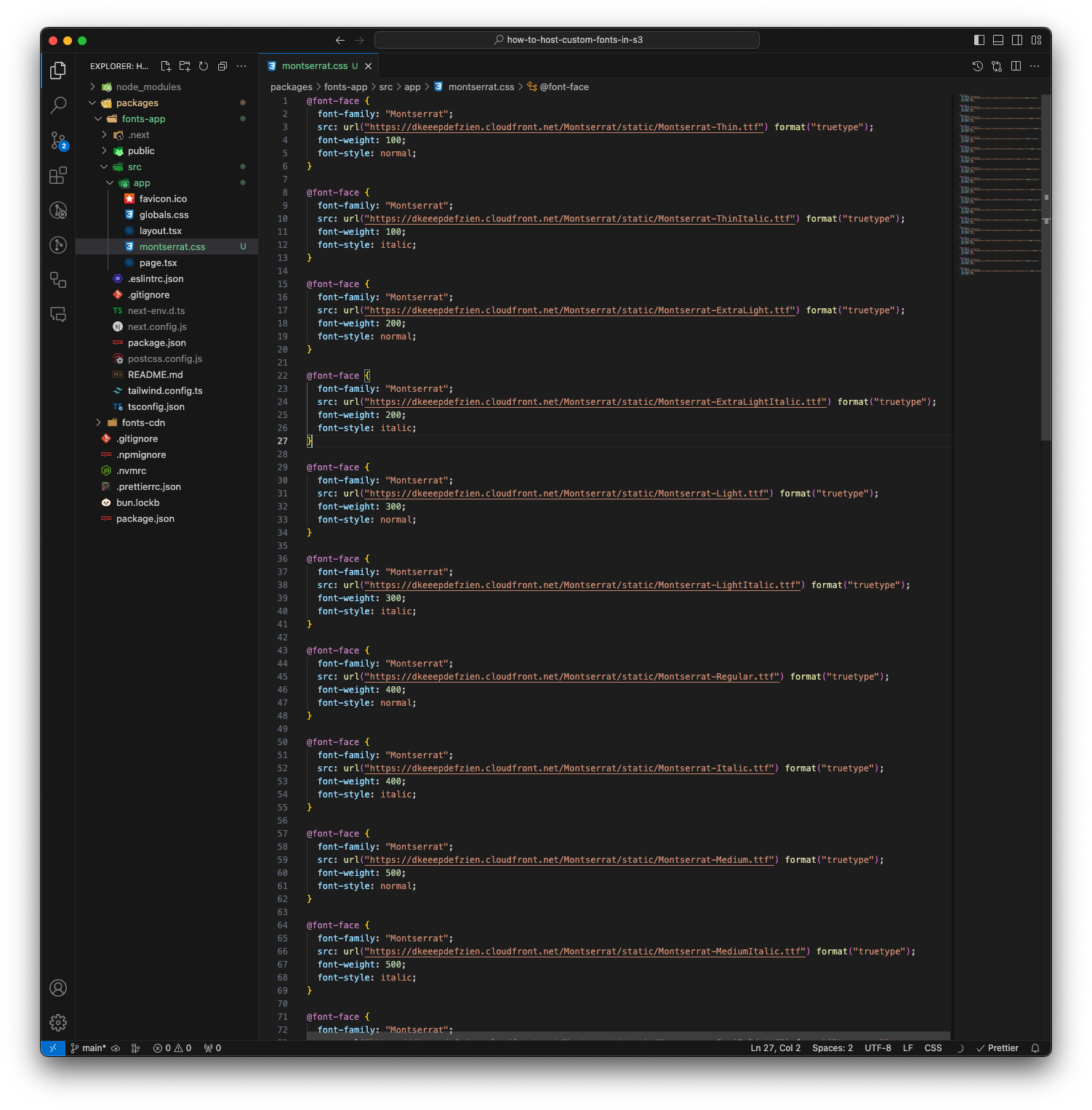Image resolution: width=1092 pixels, height=1110 pixels.
Task: Open the Search view in activity bar
Action: [58, 105]
